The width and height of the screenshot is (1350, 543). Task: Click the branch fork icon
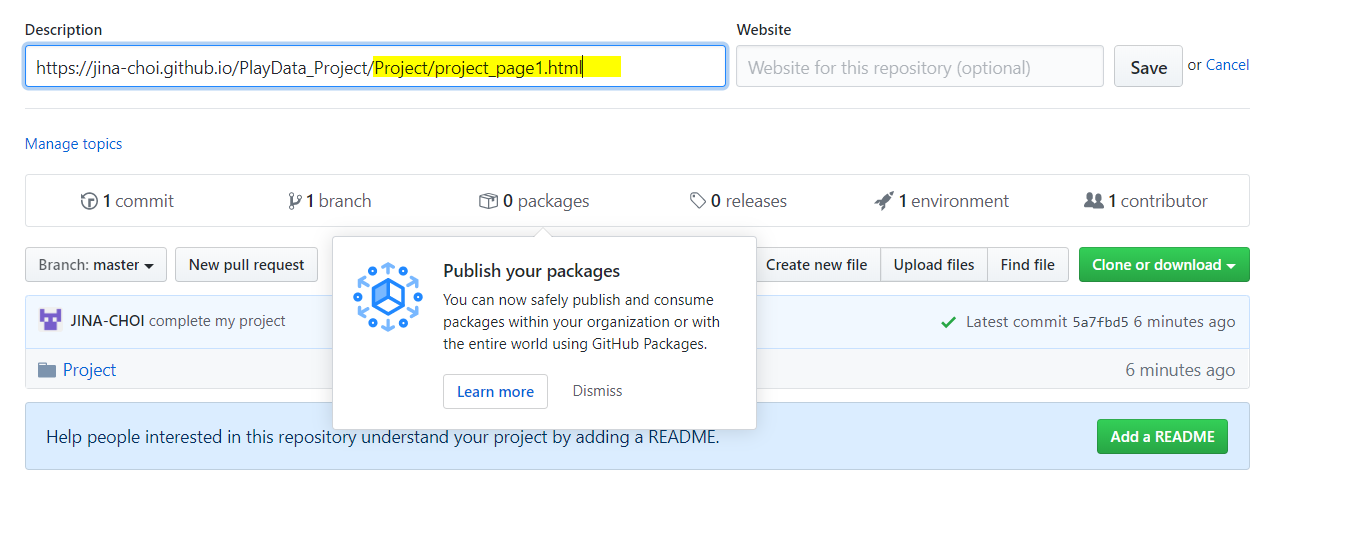coord(295,201)
